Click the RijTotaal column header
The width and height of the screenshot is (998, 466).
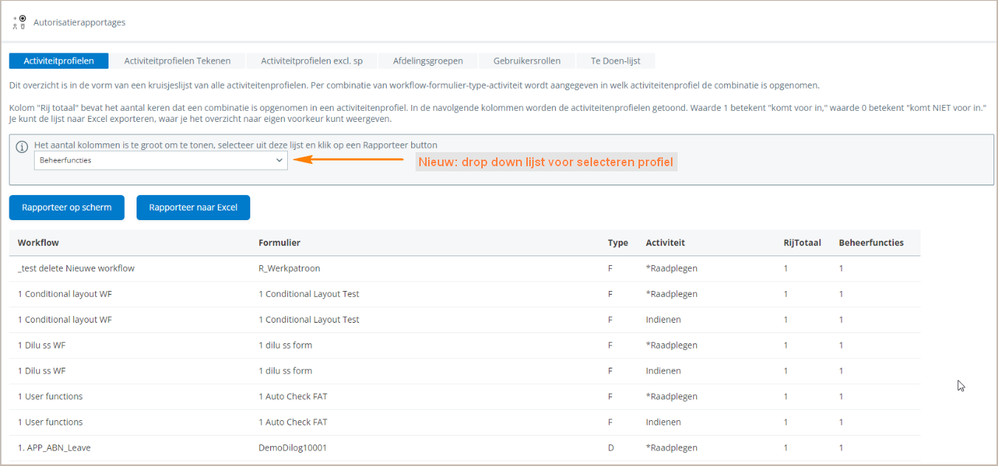[803, 243]
